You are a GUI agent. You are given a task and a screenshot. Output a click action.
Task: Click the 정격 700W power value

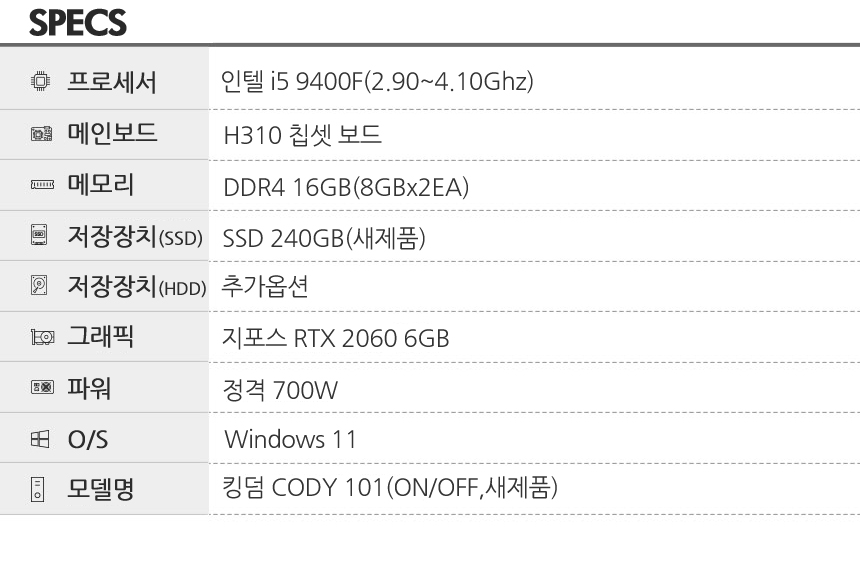[280, 390]
